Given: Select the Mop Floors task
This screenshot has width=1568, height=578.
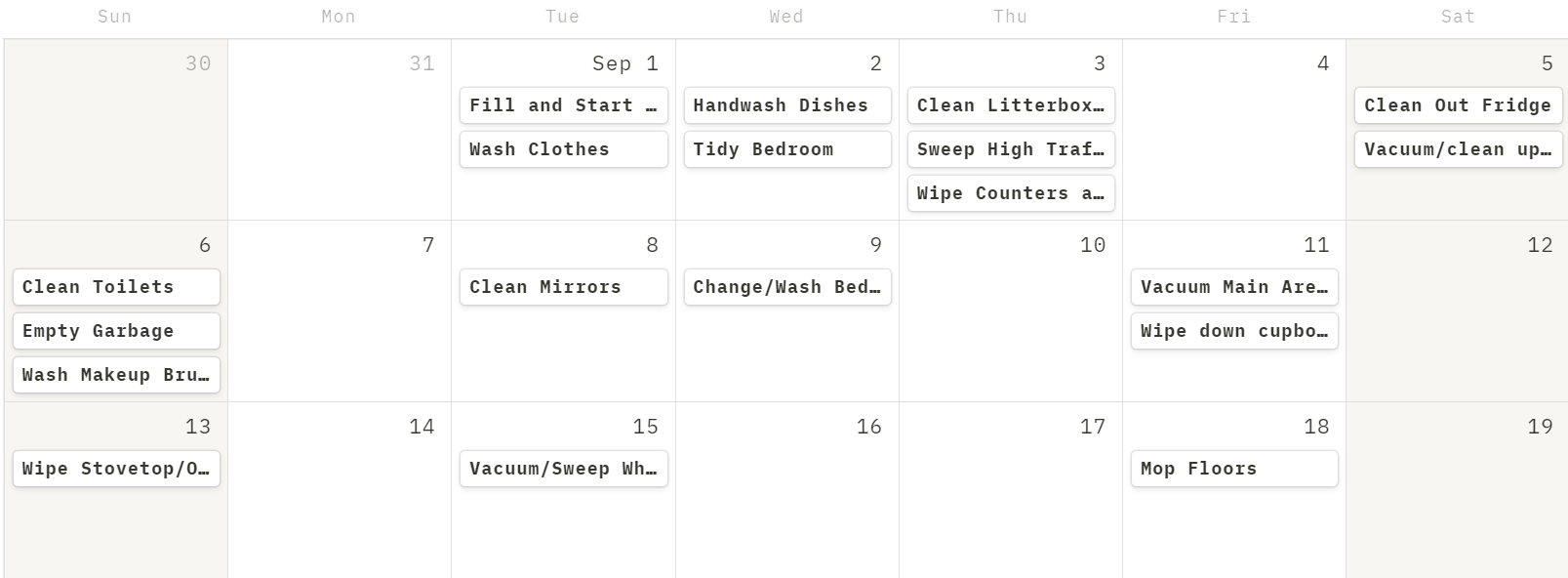Looking at the screenshot, I should [1234, 469].
